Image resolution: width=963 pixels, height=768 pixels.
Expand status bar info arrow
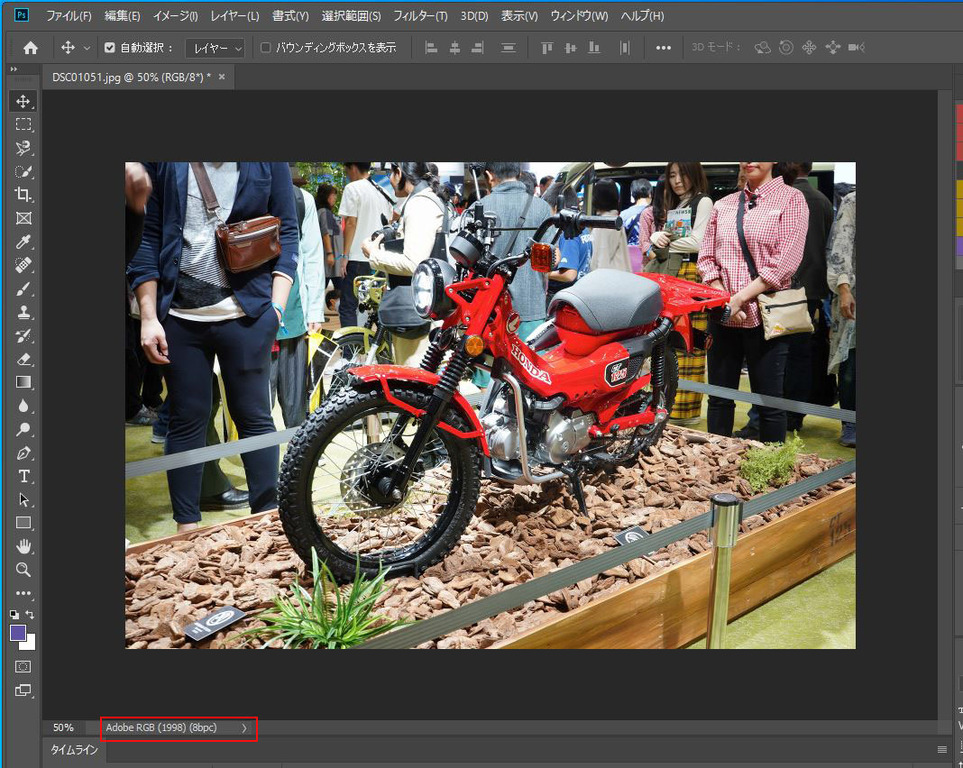[x=244, y=728]
